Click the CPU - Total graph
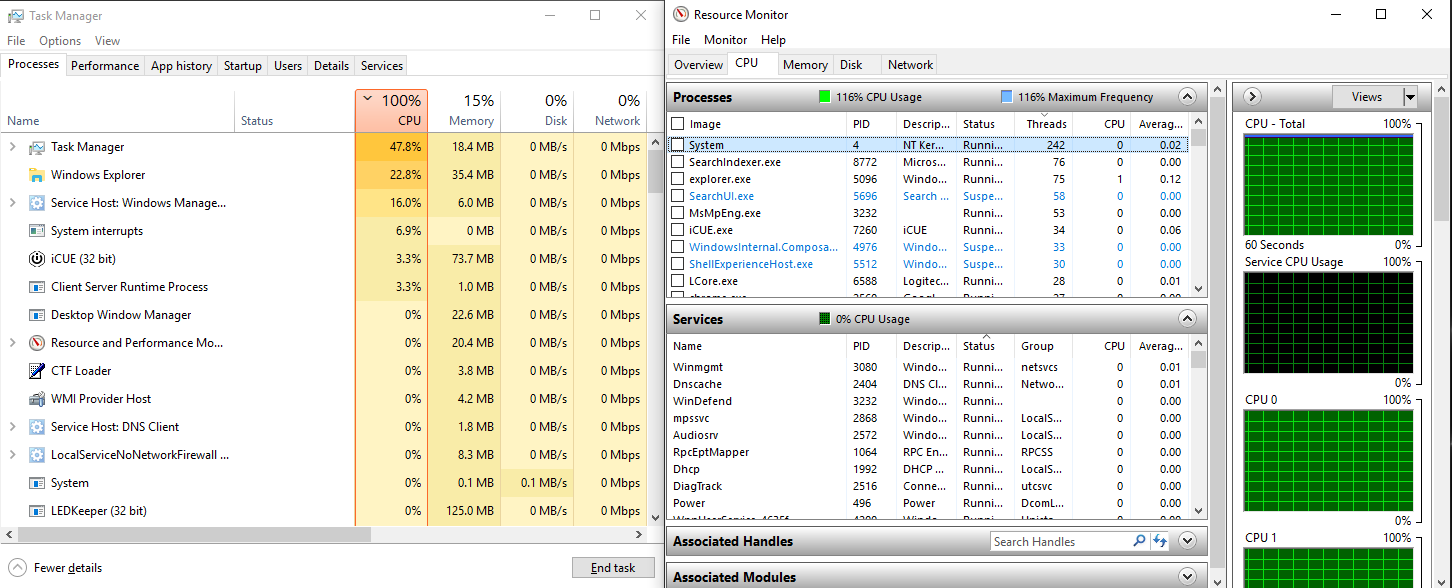The width and height of the screenshot is (1452, 588). click(1328, 186)
